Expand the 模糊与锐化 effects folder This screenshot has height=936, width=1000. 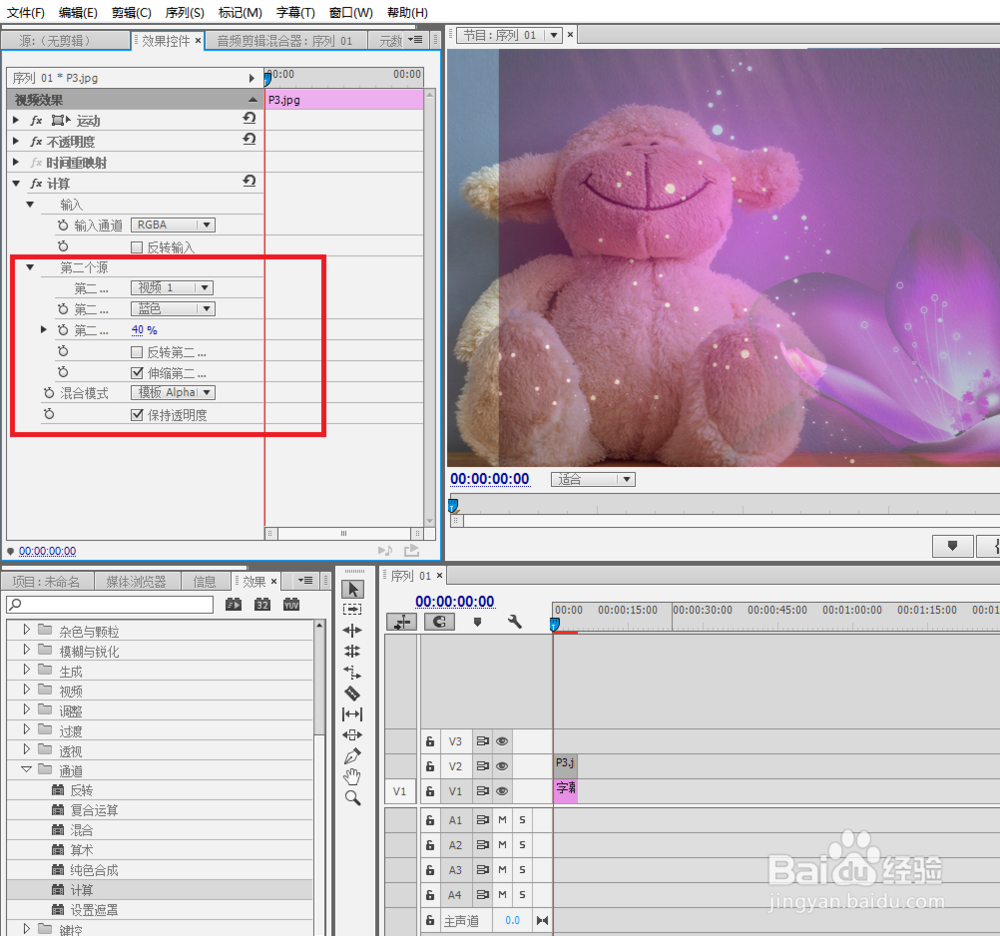[x=26, y=650]
